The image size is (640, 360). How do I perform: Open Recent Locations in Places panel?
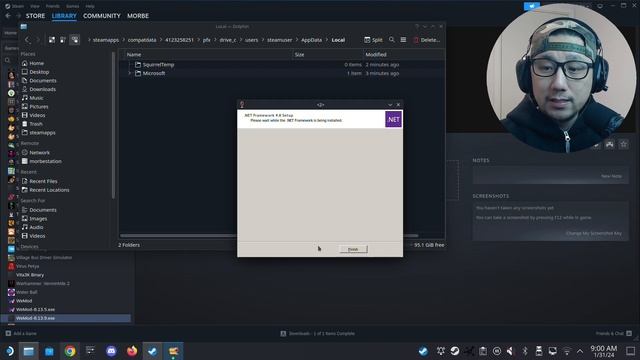point(45,190)
